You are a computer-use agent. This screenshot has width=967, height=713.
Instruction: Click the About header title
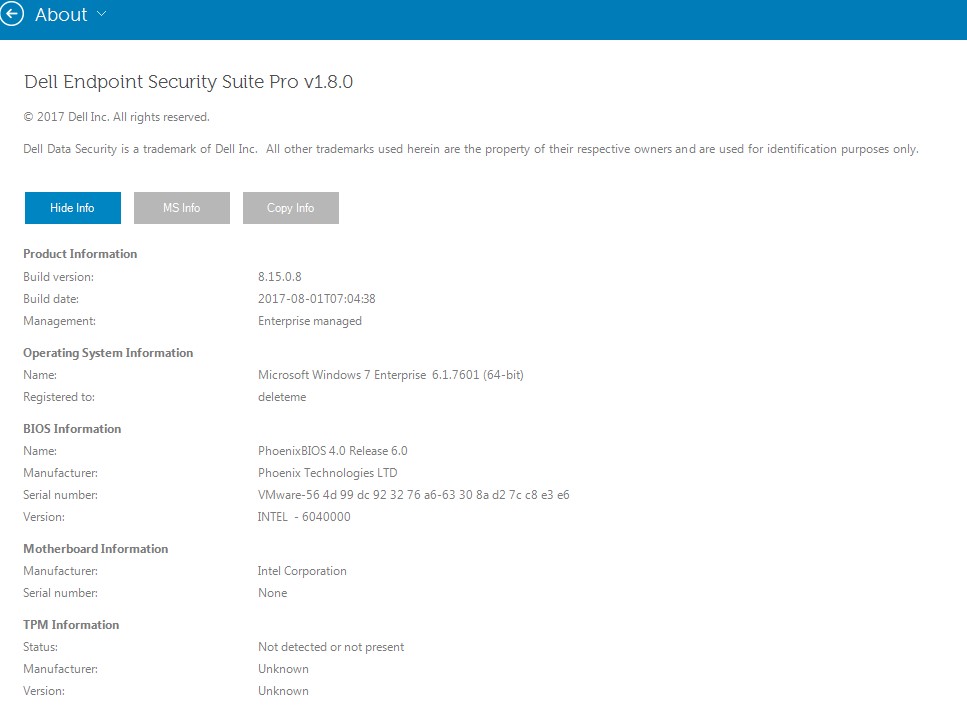click(x=61, y=15)
